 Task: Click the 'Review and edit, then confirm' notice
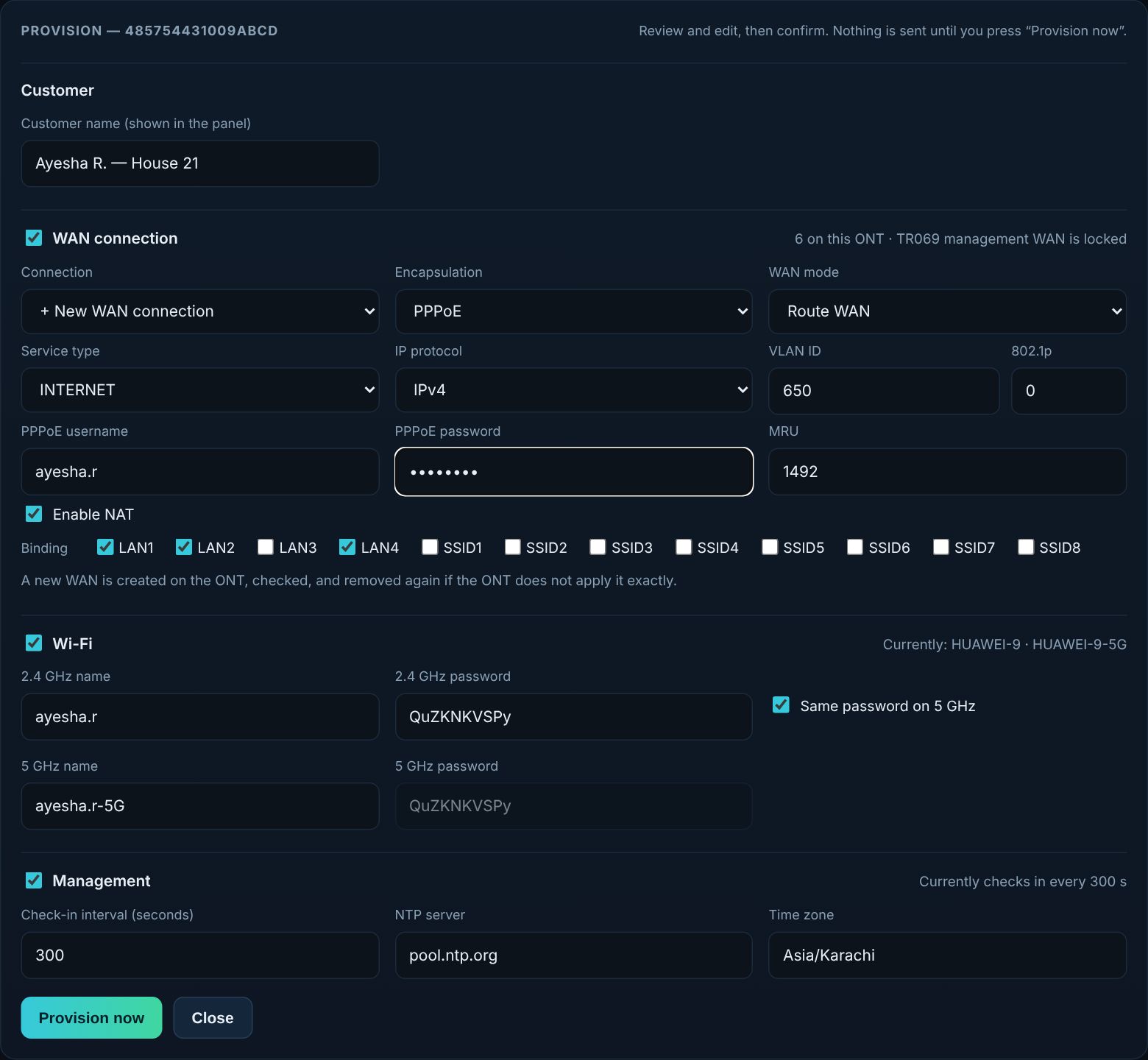(x=882, y=31)
